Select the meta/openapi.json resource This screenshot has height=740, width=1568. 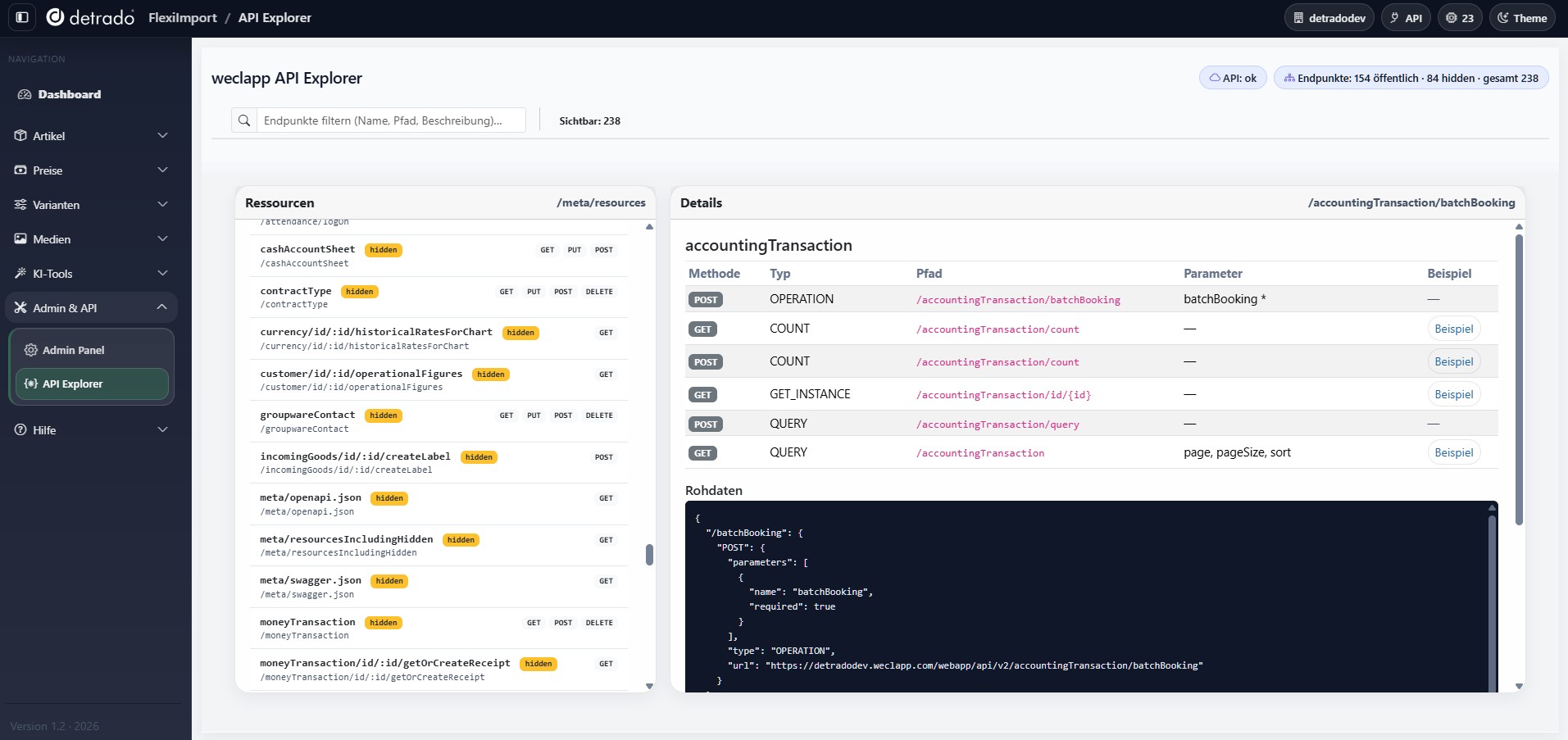pos(439,504)
